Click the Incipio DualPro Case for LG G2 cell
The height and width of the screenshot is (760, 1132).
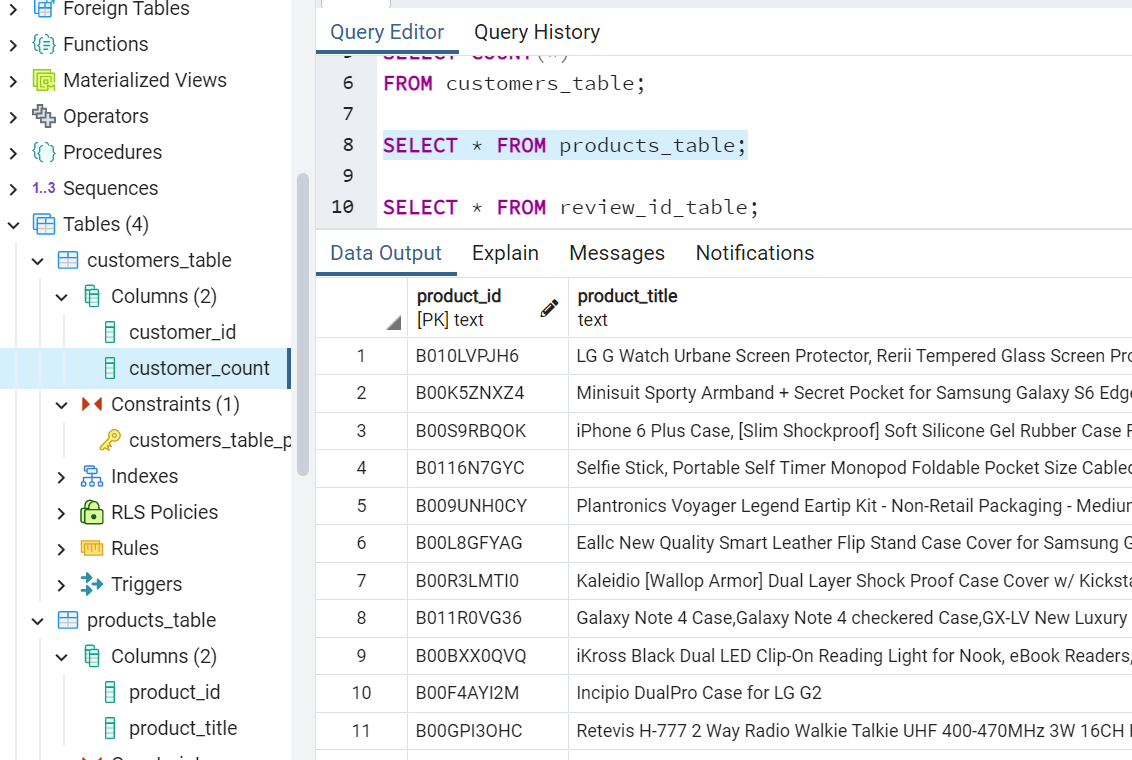(x=850, y=694)
